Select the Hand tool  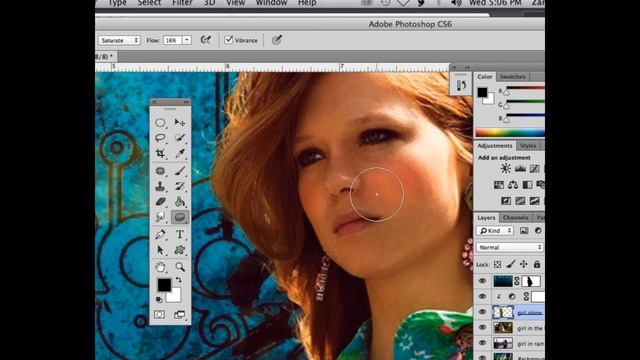pyautogui.click(x=160, y=267)
